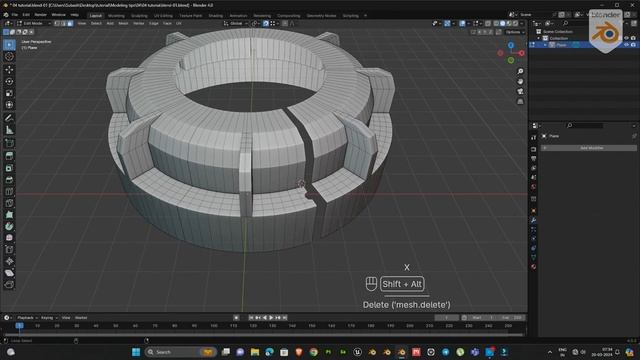Image resolution: width=640 pixels, height=360 pixels.
Task: Select the Inset Faces tool
Action: tap(9, 168)
